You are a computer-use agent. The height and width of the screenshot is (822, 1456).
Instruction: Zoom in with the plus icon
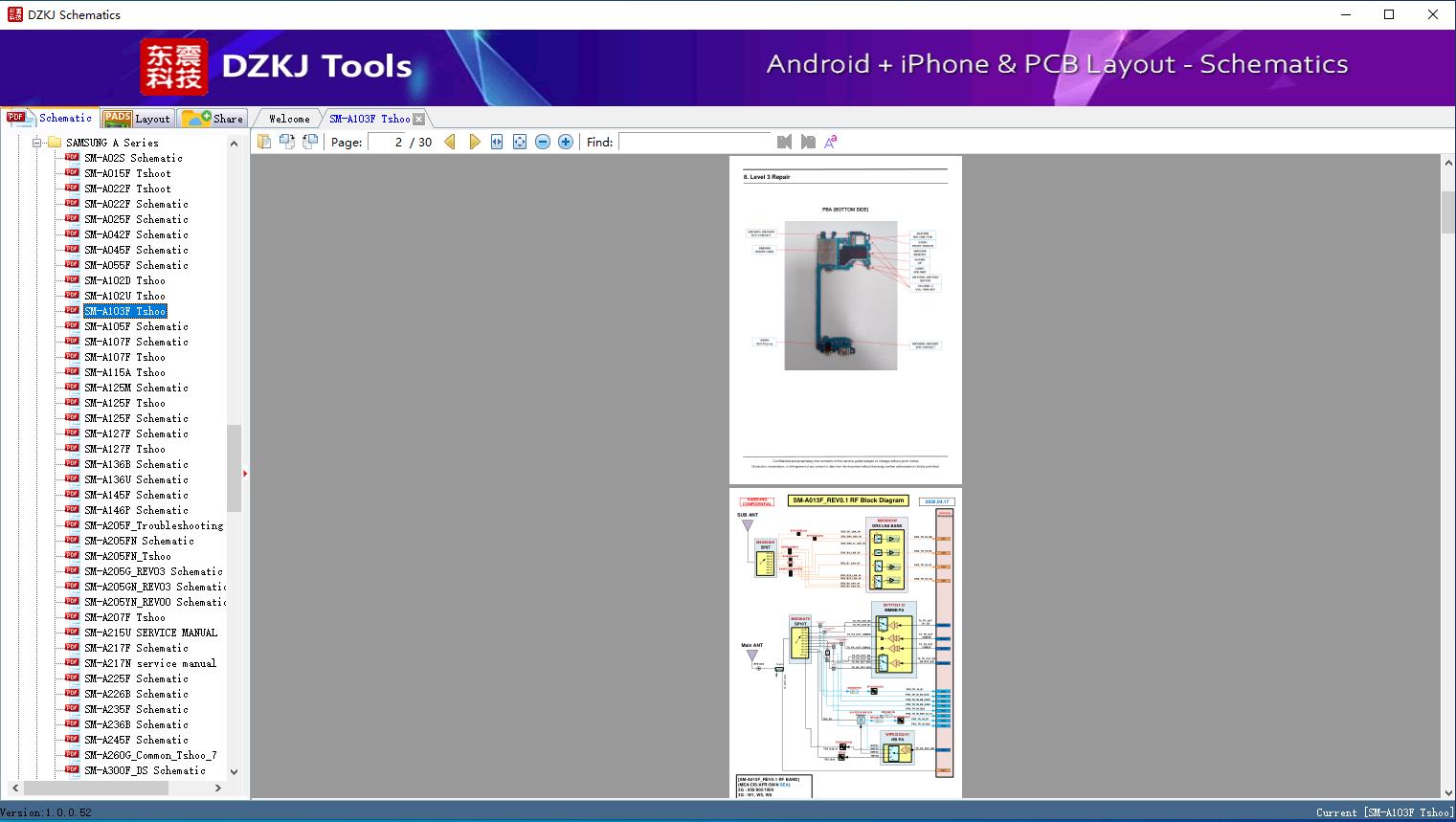566,142
